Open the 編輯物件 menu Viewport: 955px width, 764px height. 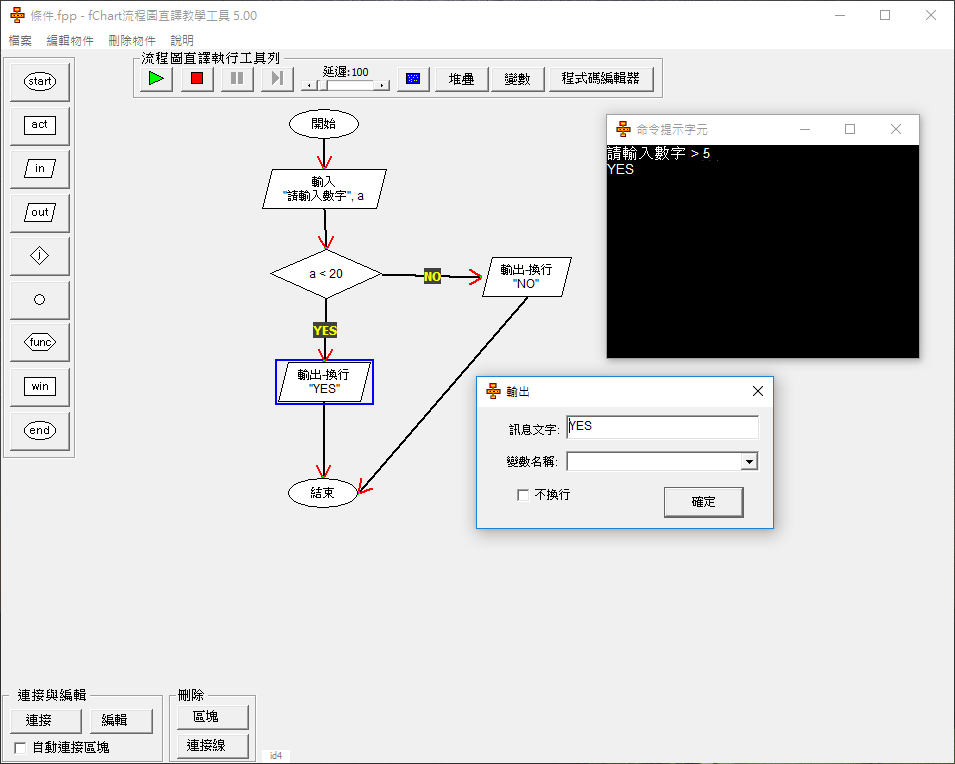[70, 41]
